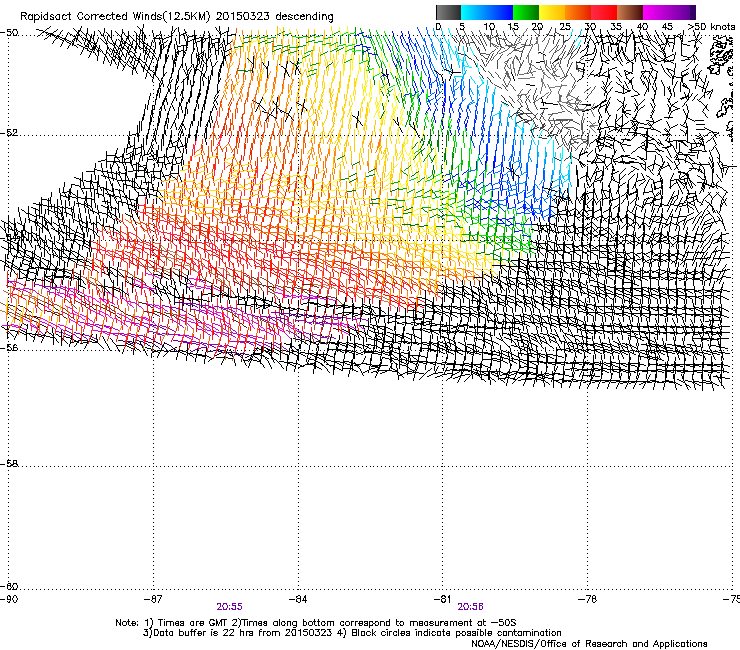740x650 pixels.
Task: Click the green 15-20 knots legend swatch
Action: click(526, 12)
